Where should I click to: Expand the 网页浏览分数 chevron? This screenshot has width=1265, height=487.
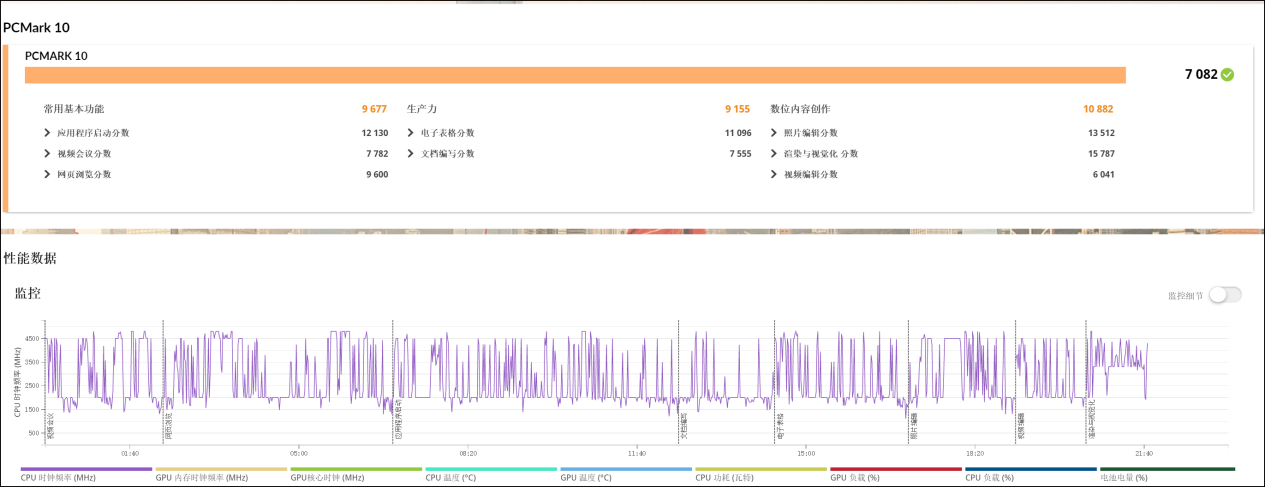click(47, 175)
